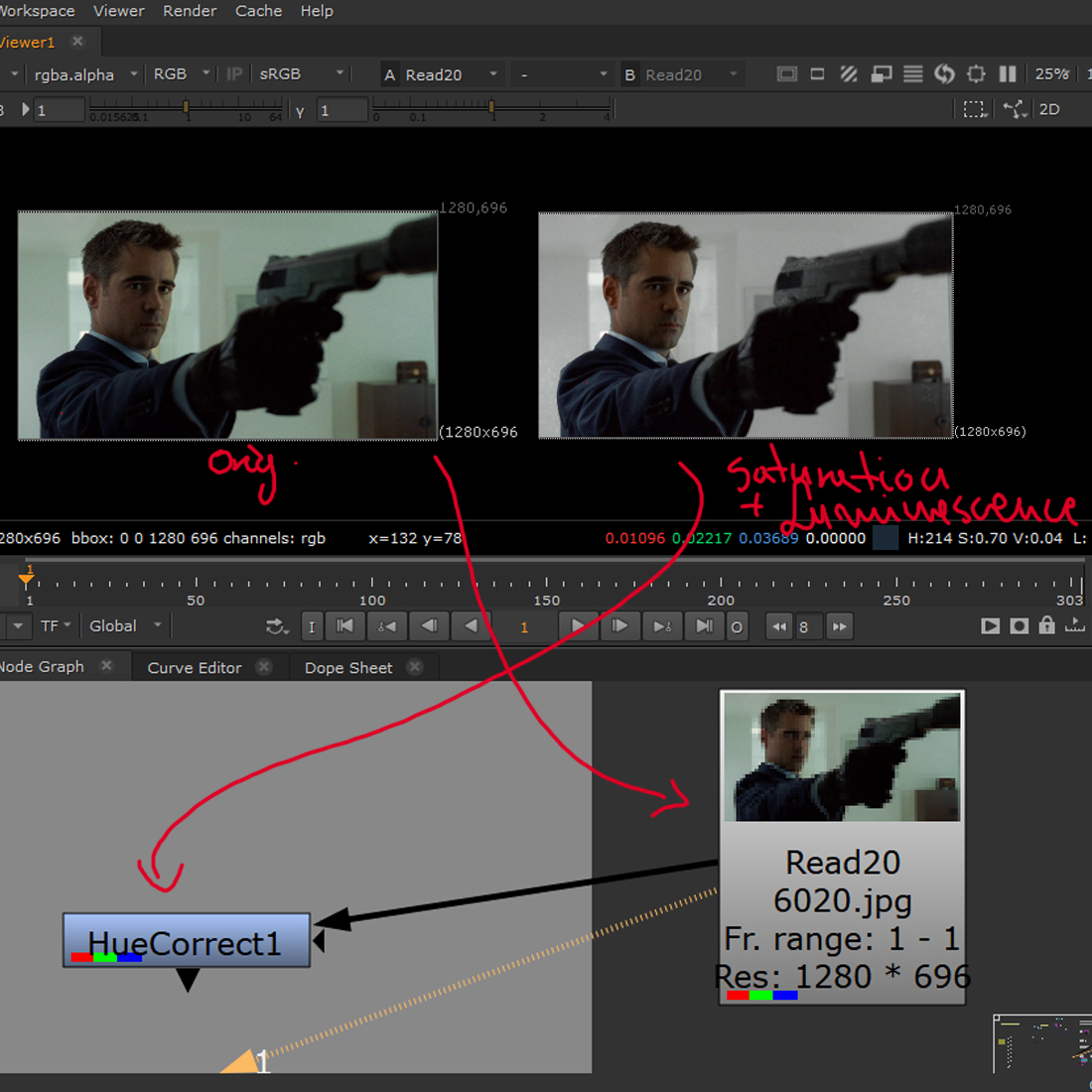1092x1092 pixels.
Task: Open the Viewer menu
Action: [x=119, y=11]
